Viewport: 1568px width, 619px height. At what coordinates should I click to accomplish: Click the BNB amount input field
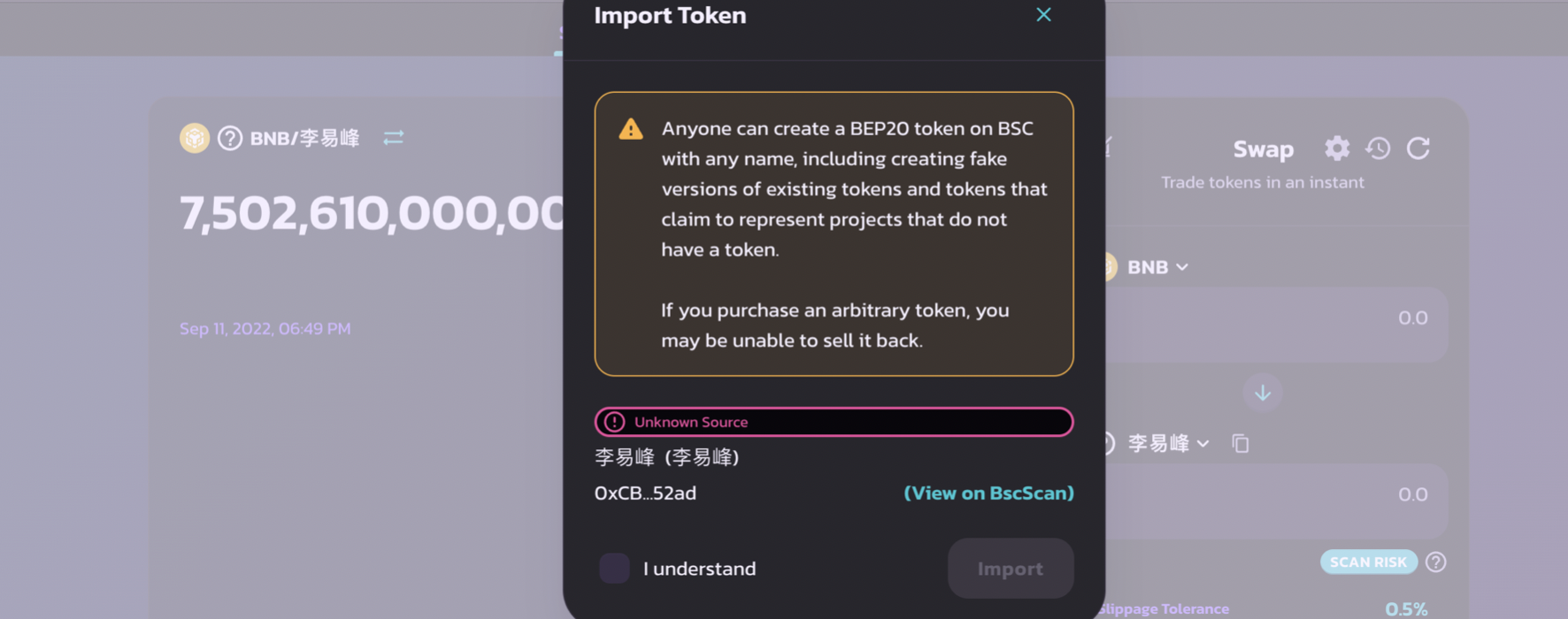click(1274, 318)
